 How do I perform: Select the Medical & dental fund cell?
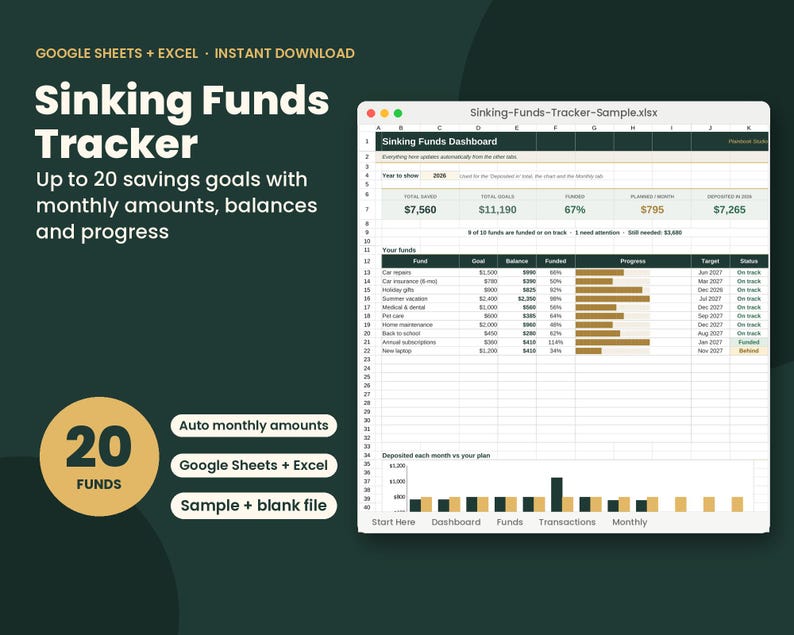[x=420, y=307]
